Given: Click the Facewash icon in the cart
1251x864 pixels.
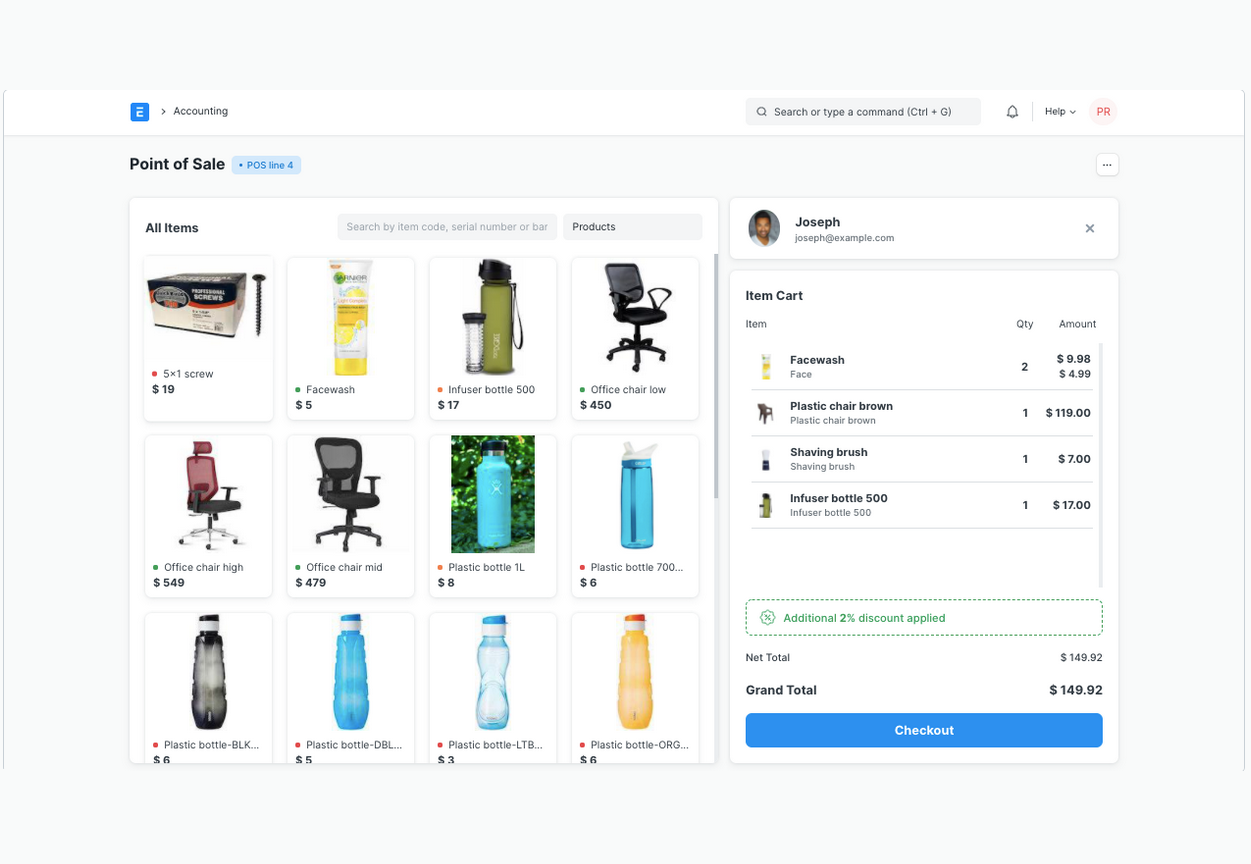Looking at the screenshot, I should (766, 367).
